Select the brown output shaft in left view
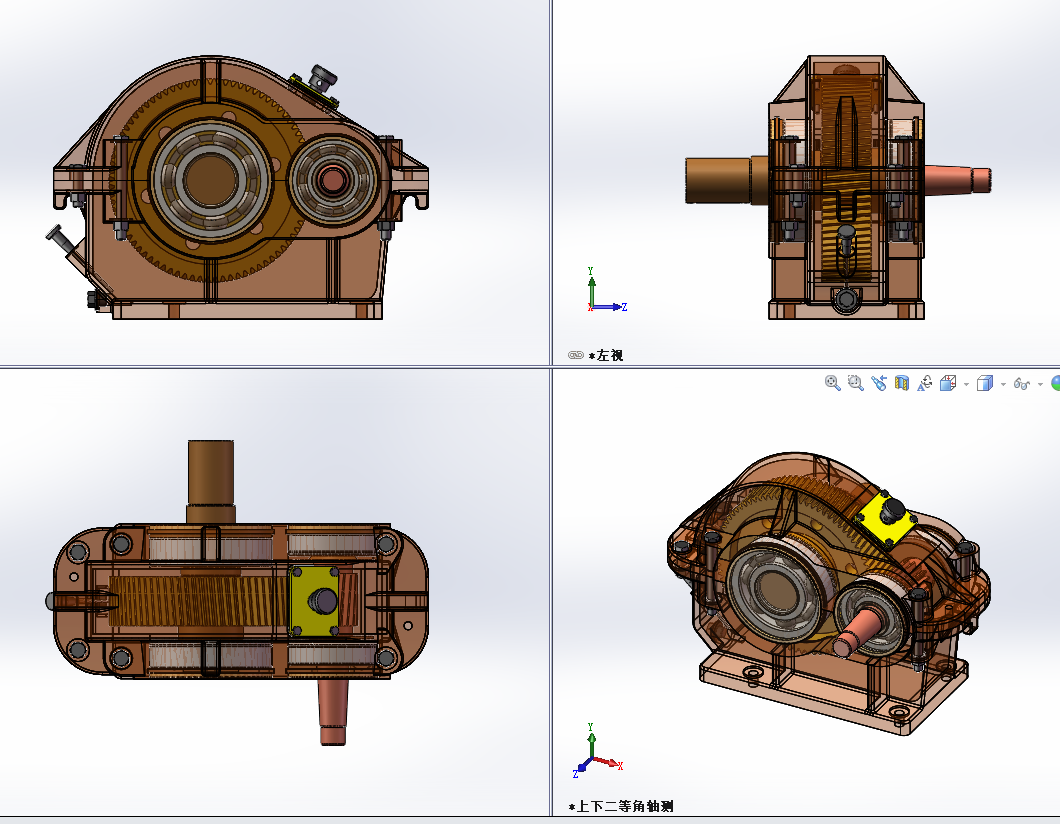 pos(726,180)
